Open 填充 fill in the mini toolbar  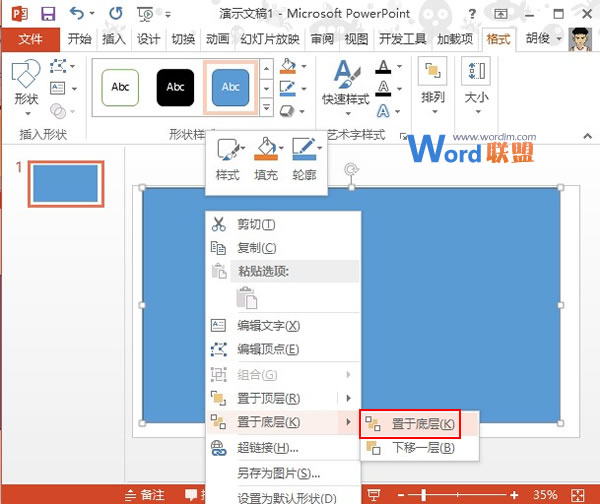pyautogui.click(x=267, y=159)
